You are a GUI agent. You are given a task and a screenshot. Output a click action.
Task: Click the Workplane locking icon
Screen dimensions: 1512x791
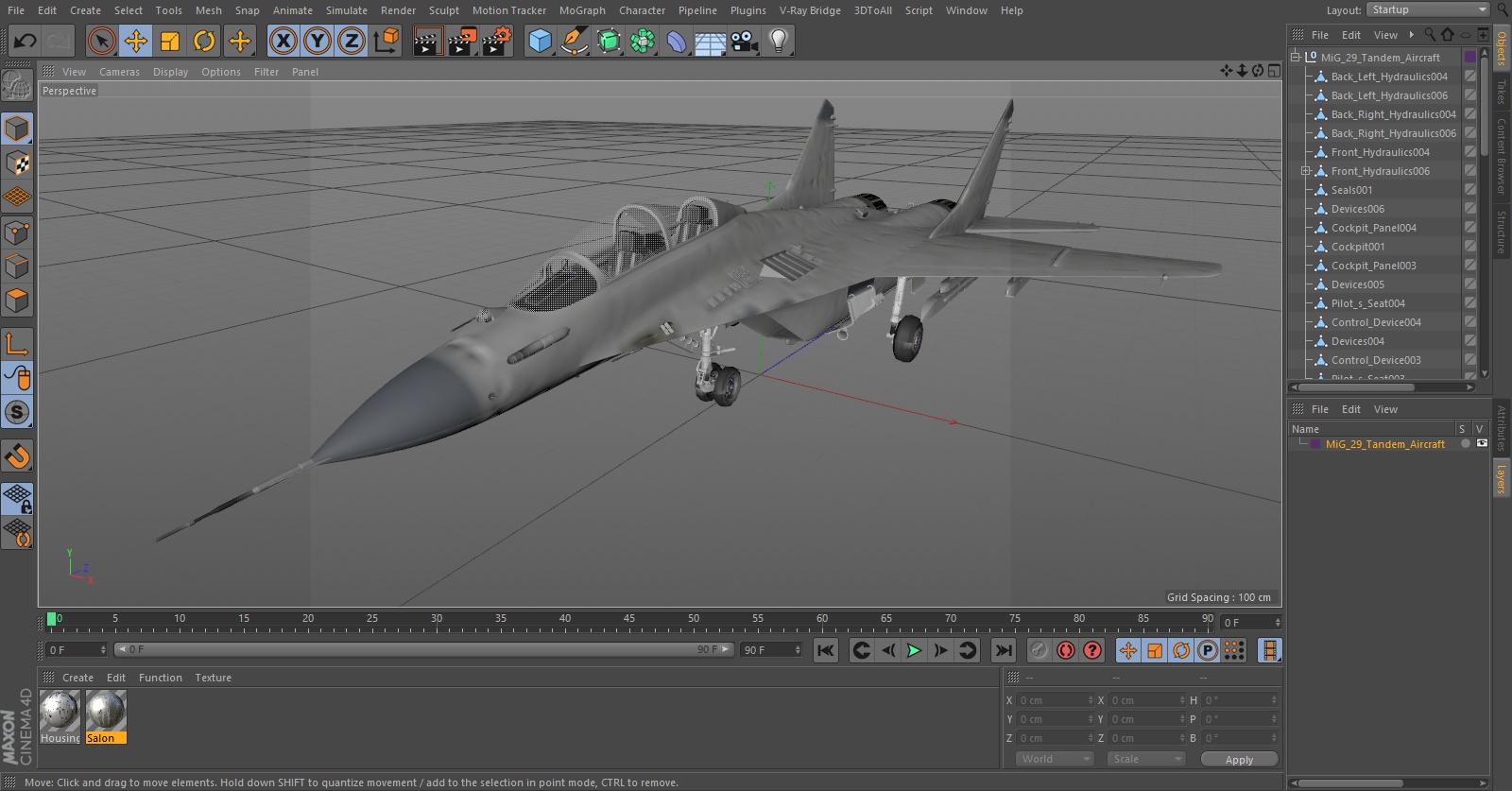coord(17,498)
